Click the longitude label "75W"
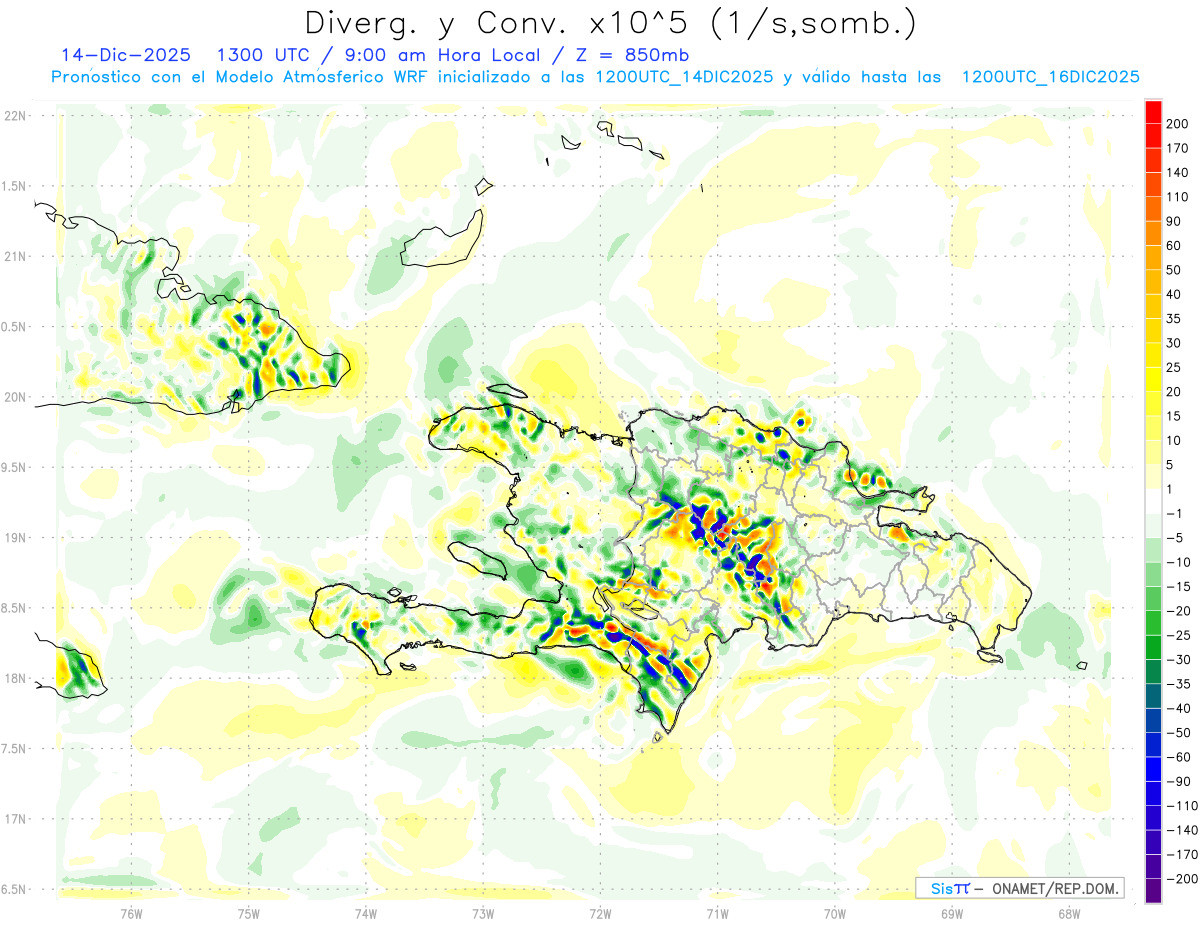The height and width of the screenshot is (927, 1200). tap(249, 913)
